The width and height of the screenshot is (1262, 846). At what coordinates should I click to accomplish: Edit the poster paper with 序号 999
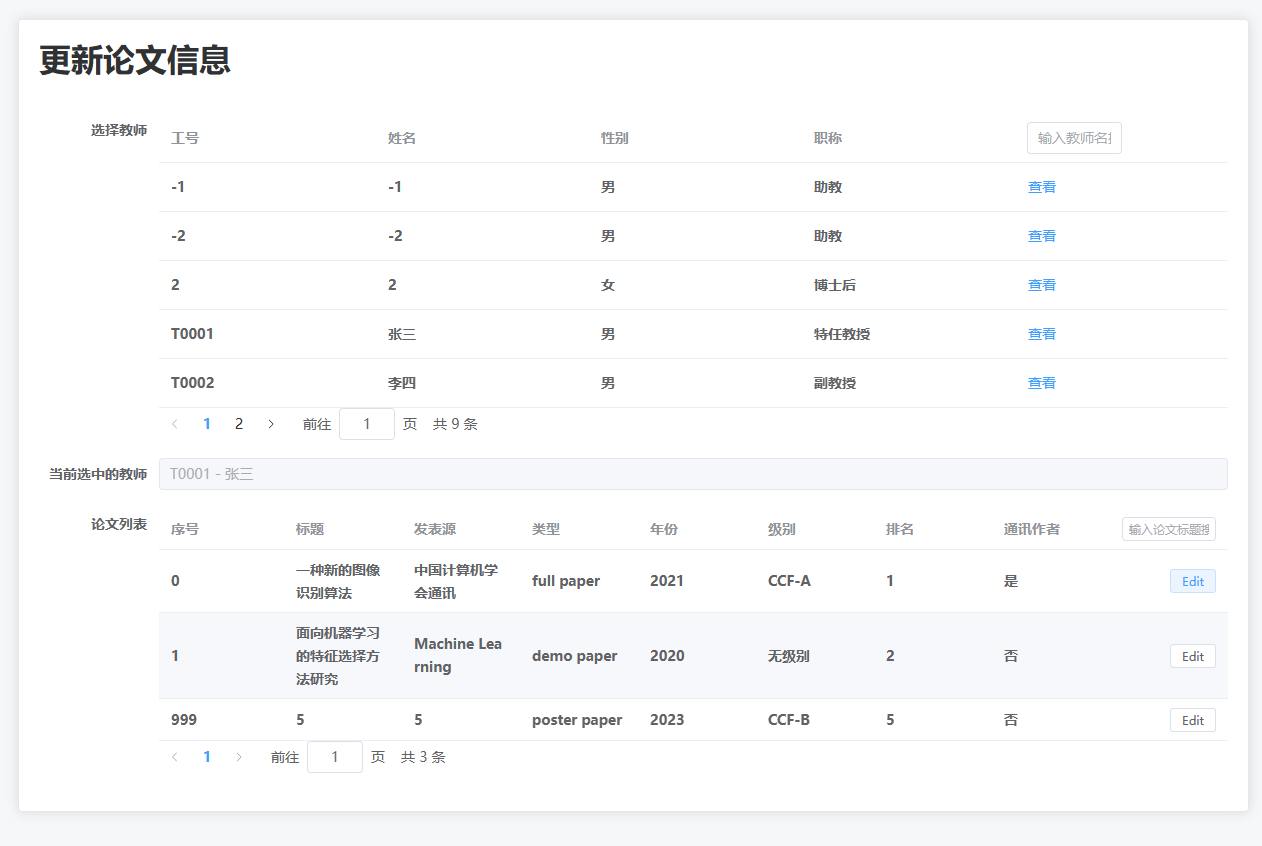tap(1192, 719)
